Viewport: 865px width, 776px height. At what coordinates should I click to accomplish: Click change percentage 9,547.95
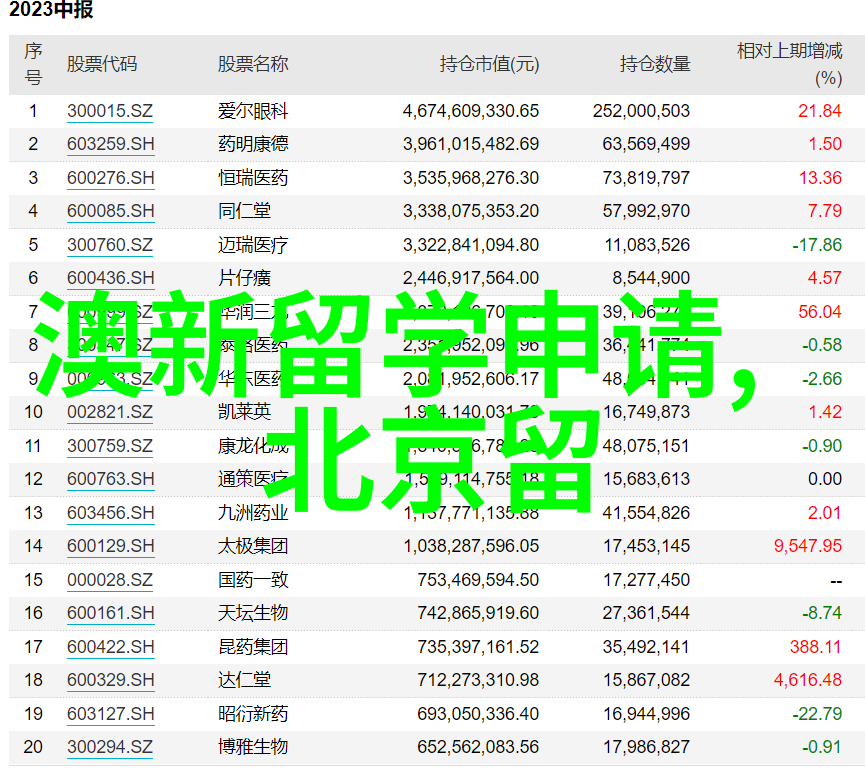808,546
